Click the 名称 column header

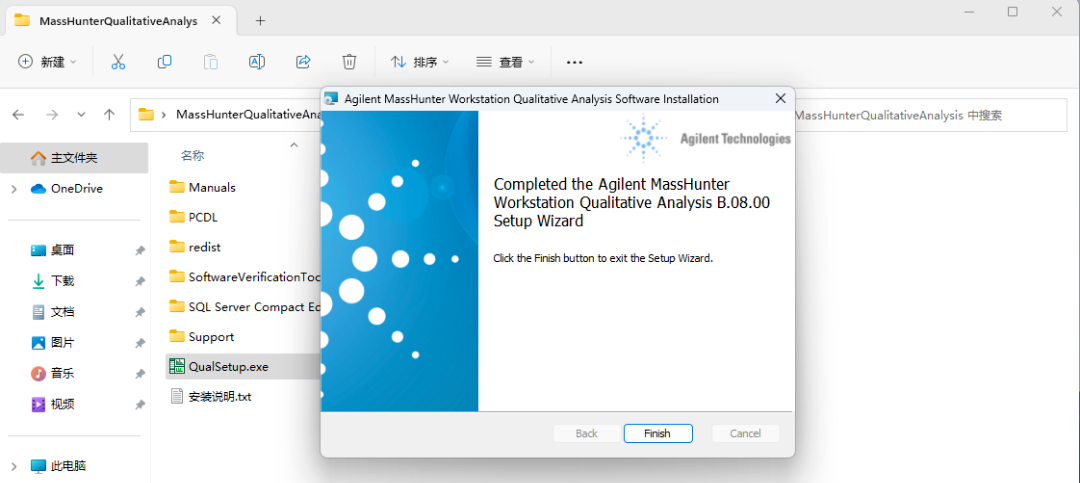coord(192,156)
